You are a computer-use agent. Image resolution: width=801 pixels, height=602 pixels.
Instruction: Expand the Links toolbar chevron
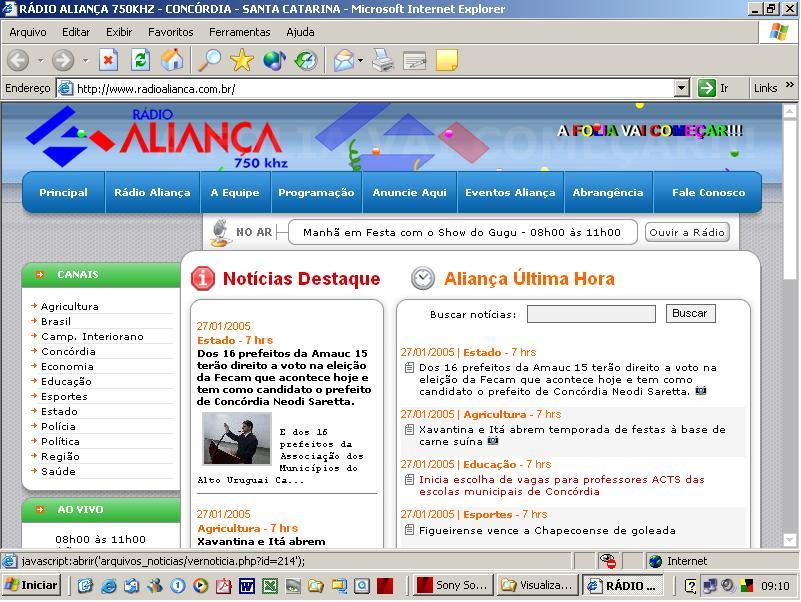[x=790, y=87]
